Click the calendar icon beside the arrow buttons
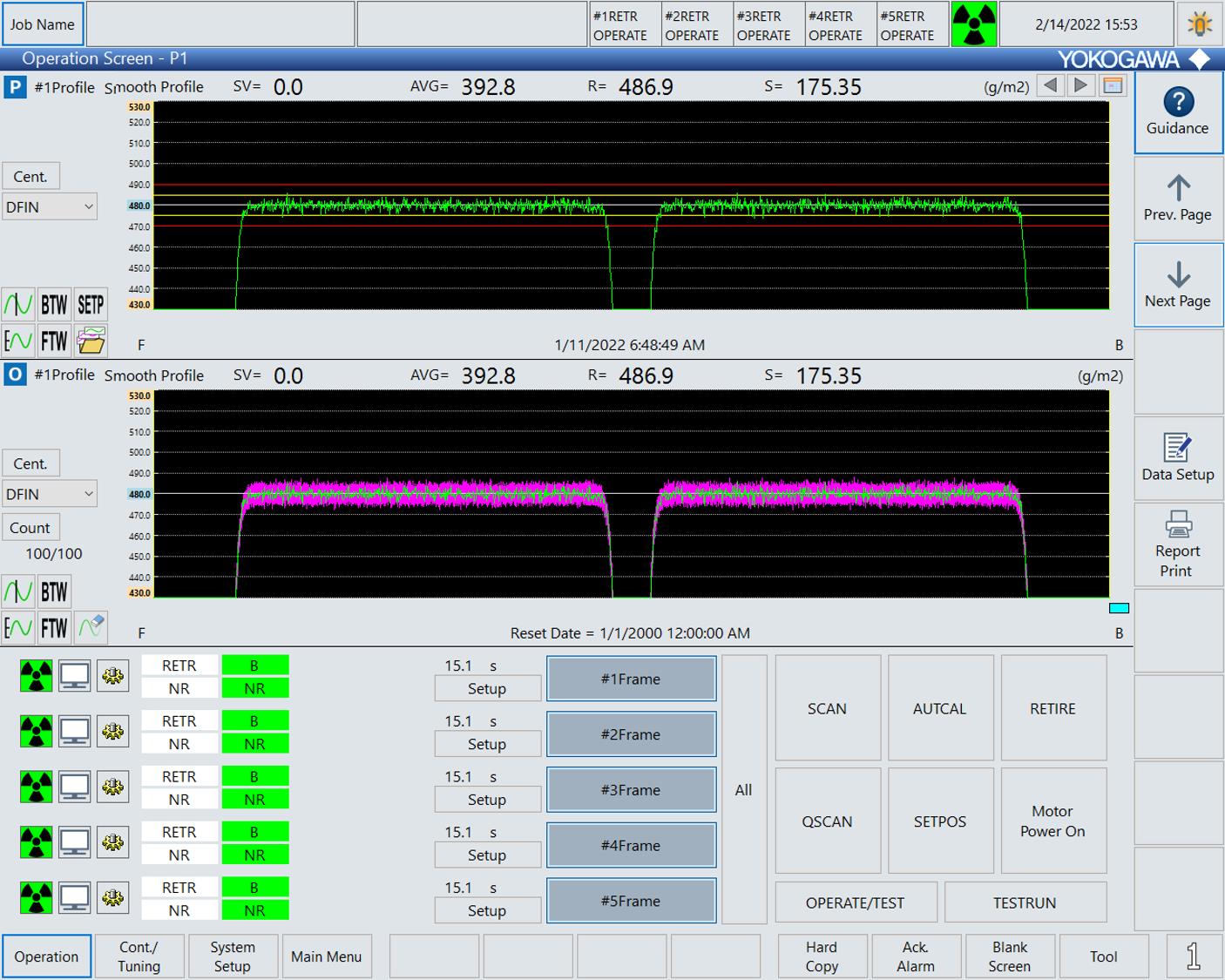 pyautogui.click(x=1113, y=85)
